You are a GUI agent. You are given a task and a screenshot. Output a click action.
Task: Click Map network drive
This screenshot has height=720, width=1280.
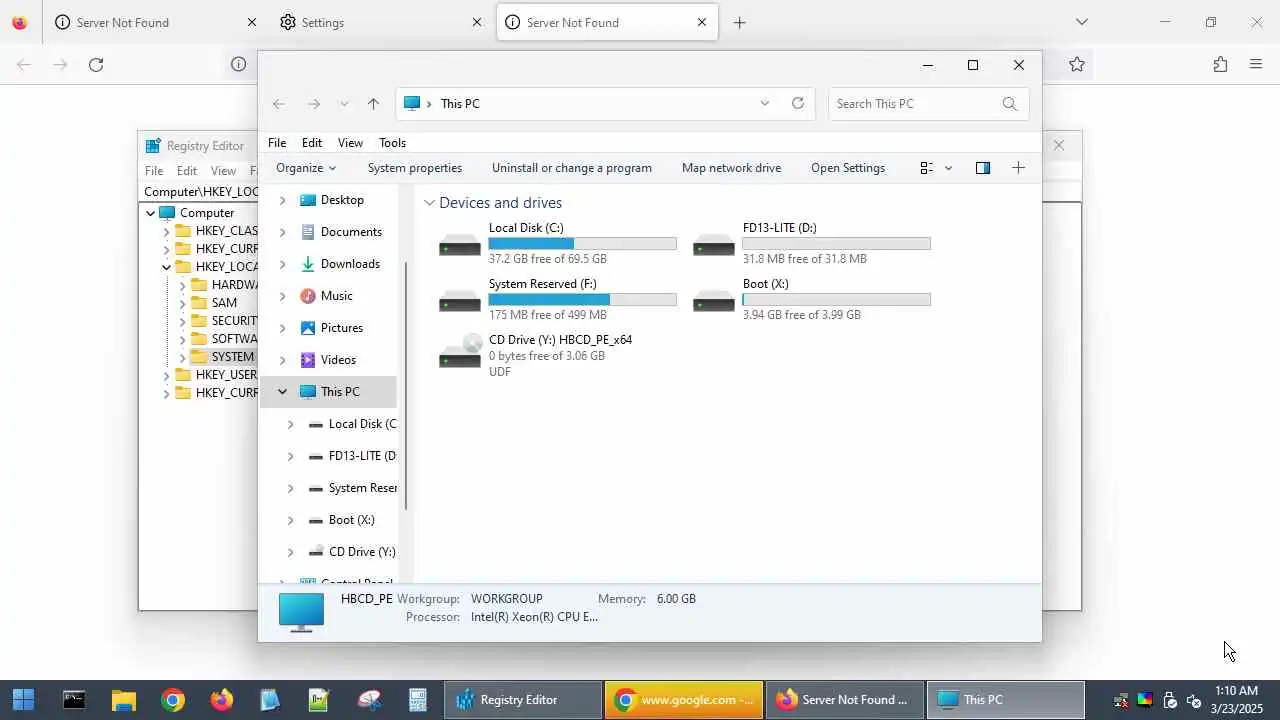pyautogui.click(x=731, y=168)
